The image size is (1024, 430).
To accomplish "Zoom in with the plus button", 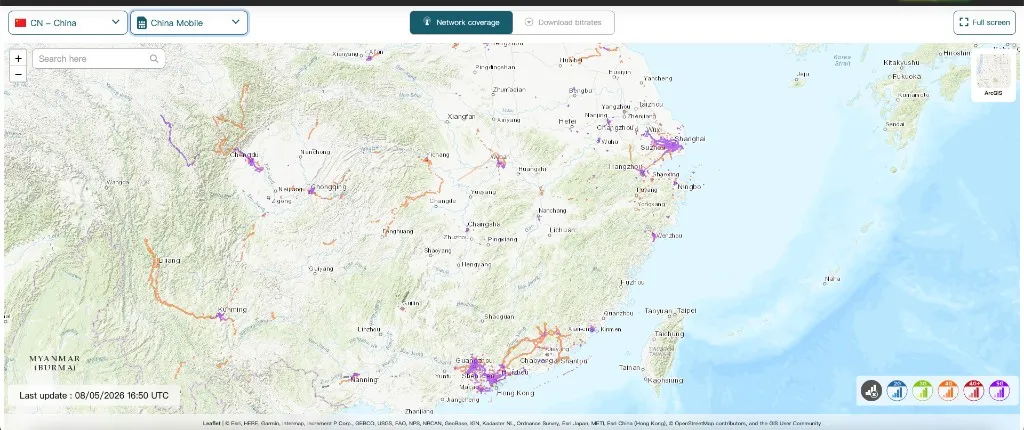I will pyautogui.click(x=18, y=58).
